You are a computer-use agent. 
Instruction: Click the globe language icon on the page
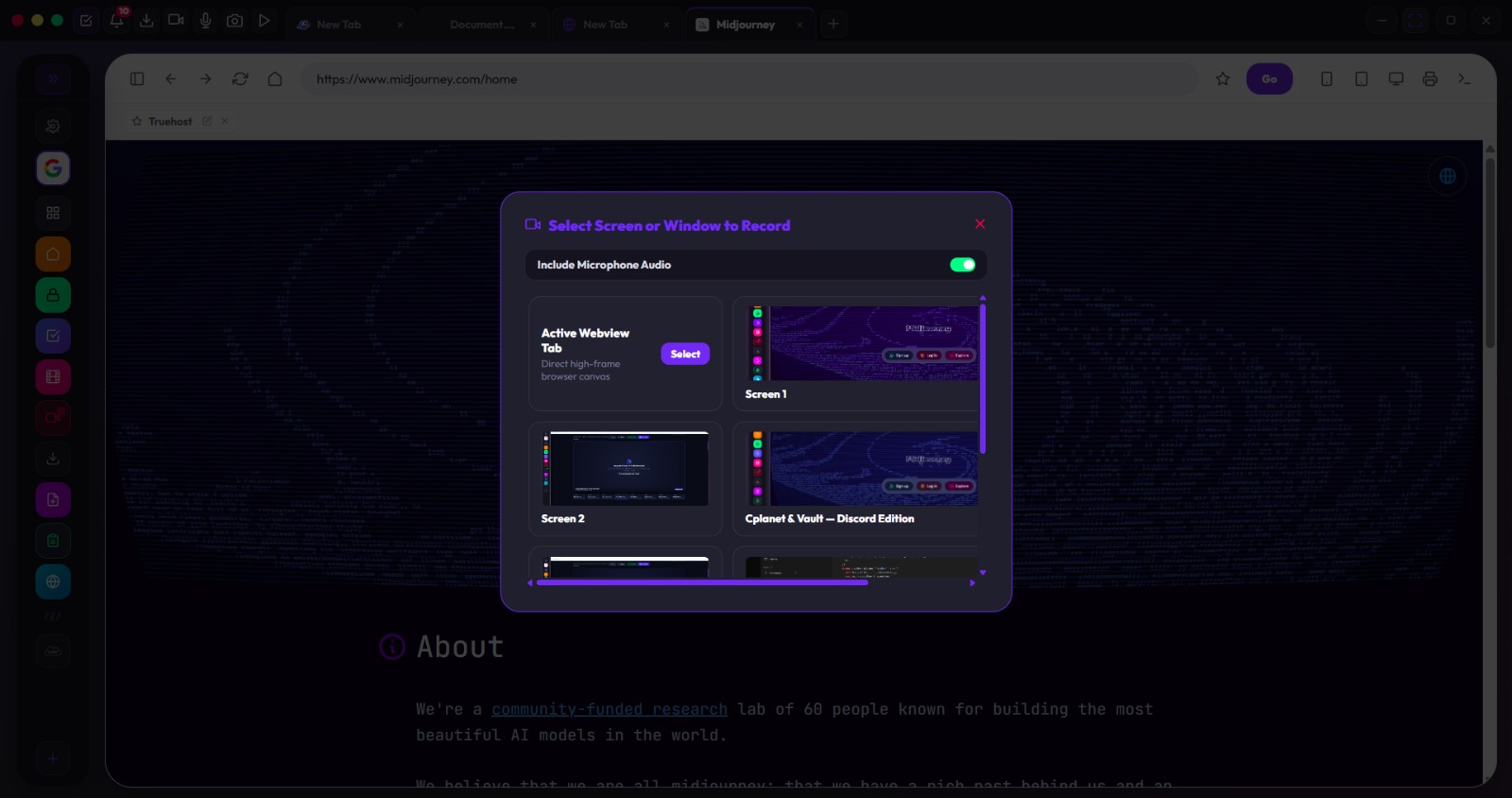click(x=1448, y=176)
